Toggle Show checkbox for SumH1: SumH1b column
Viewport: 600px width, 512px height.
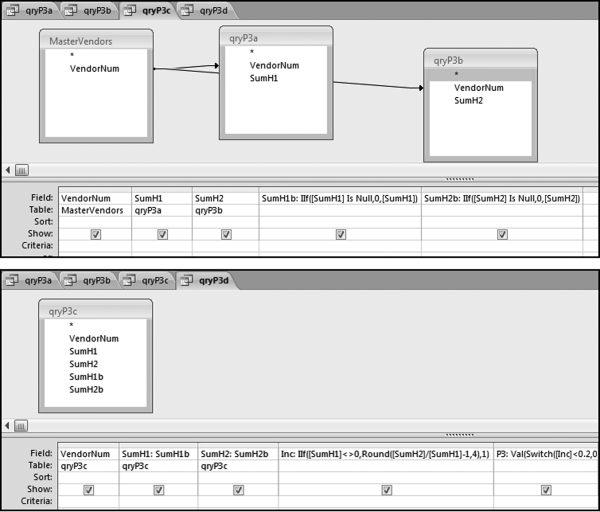tap(158, 490)
